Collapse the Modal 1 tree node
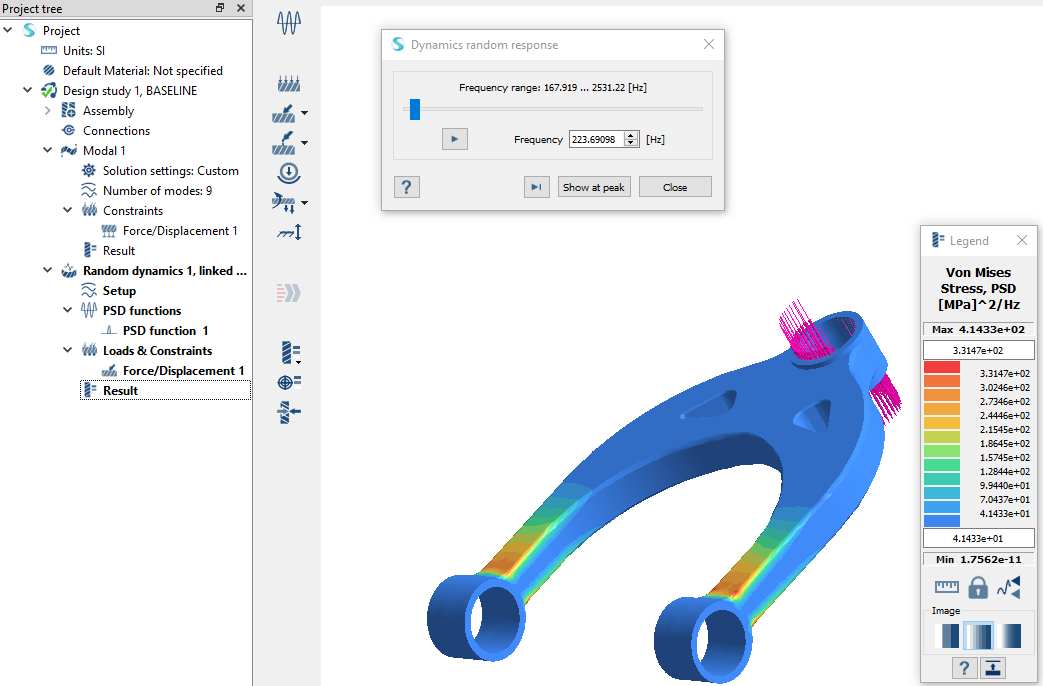The image size is (1043, 686). tap(48, 151)
